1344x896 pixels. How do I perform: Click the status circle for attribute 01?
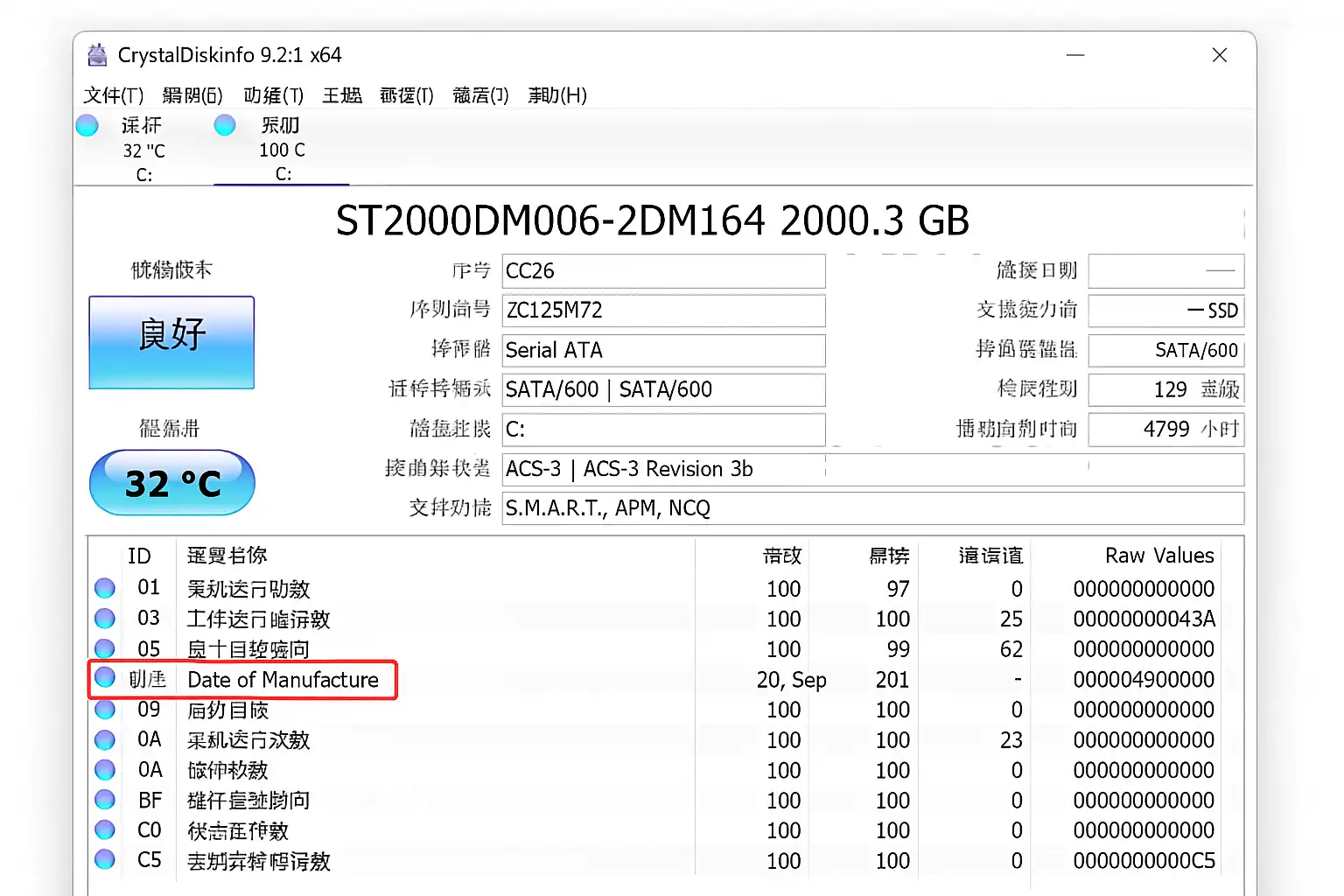[105, 588]
